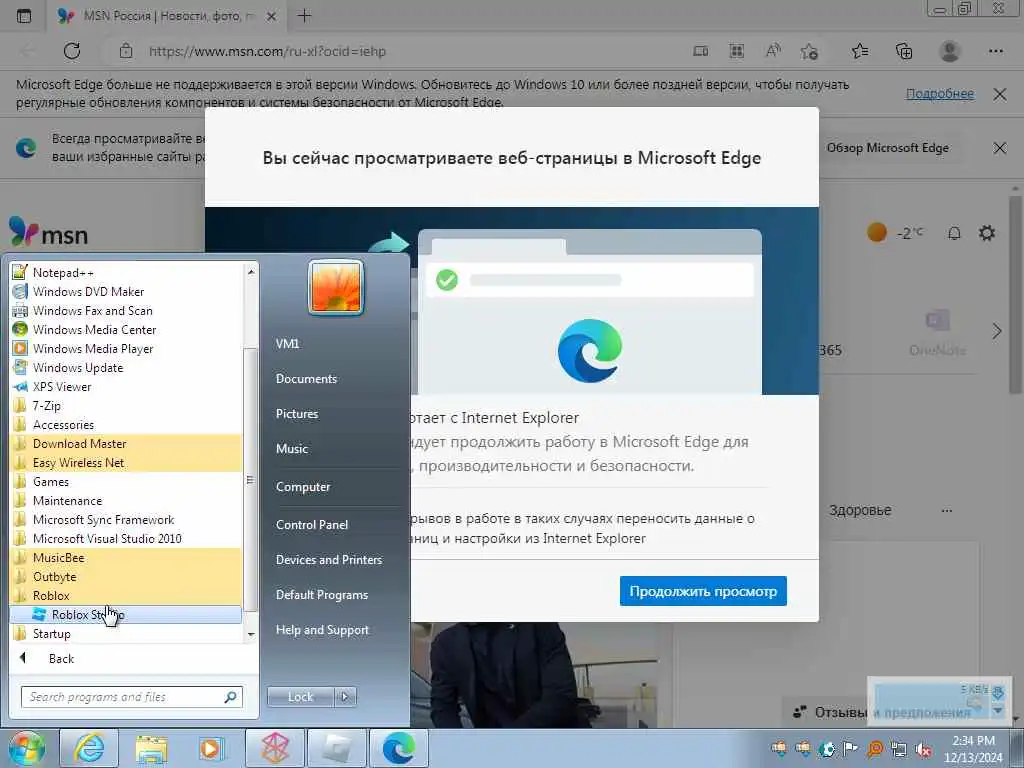Click the address bar URL

coord(267,51)
